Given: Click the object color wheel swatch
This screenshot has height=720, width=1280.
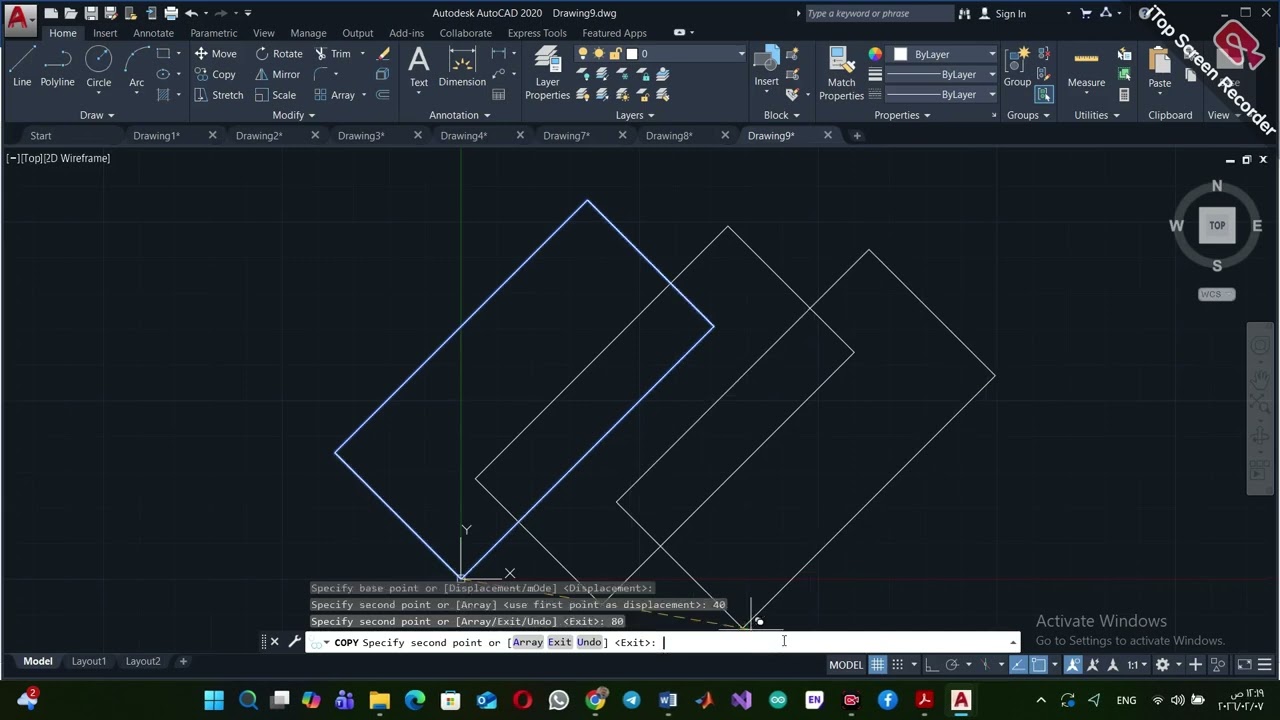Looking at the screenshot, I should pyautogui.click(x=875, y=54).
